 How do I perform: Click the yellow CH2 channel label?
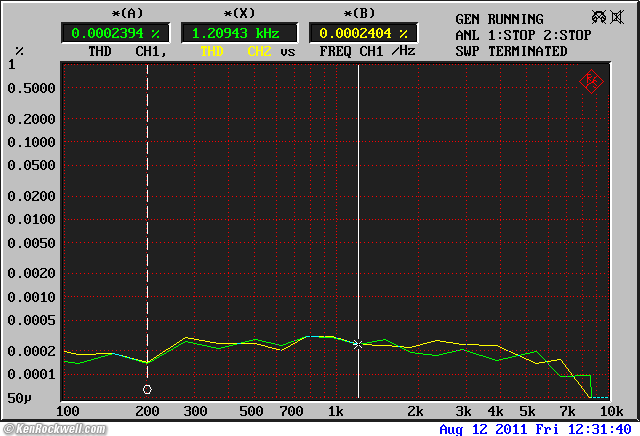pyautogui.click(x=260, y=51)
